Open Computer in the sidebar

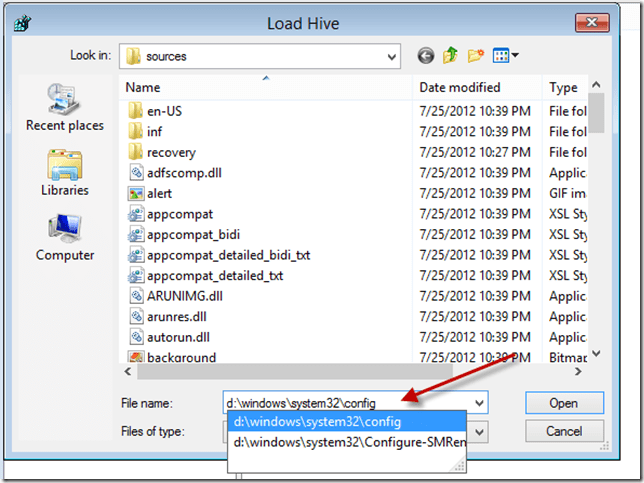[x=65, y=237]
